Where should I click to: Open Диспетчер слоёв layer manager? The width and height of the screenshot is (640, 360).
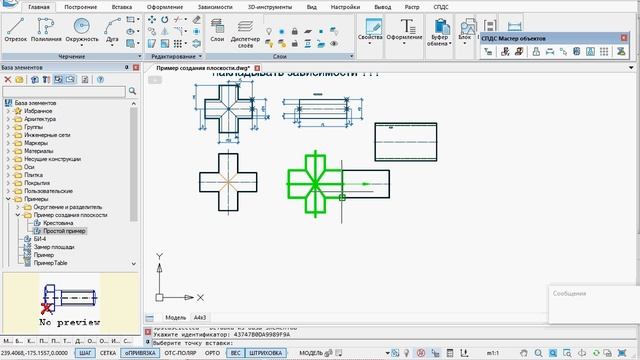coord(245,33)
